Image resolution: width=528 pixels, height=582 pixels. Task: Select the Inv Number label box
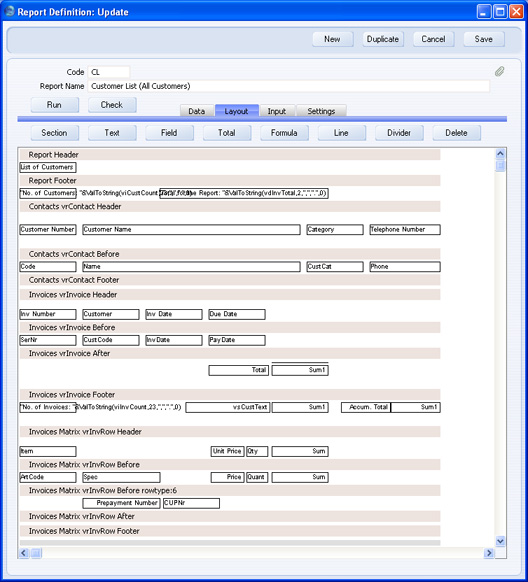click(47, 314)
